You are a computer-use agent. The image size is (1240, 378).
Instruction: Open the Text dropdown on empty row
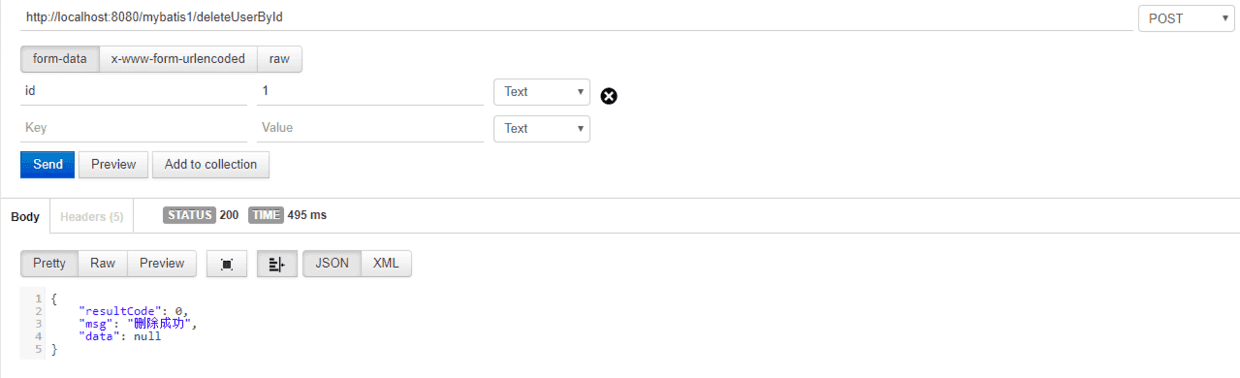[541, 128]
